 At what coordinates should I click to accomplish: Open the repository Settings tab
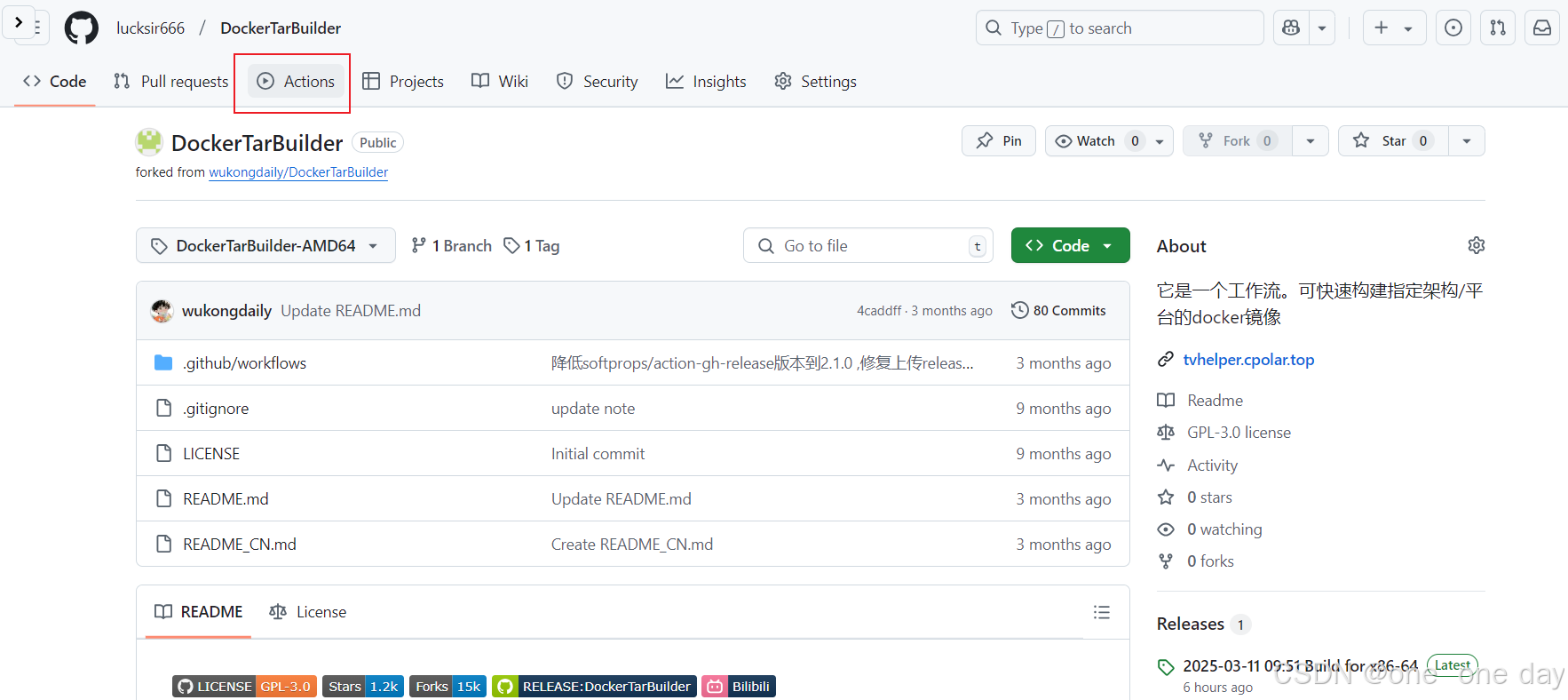point(815,81)
